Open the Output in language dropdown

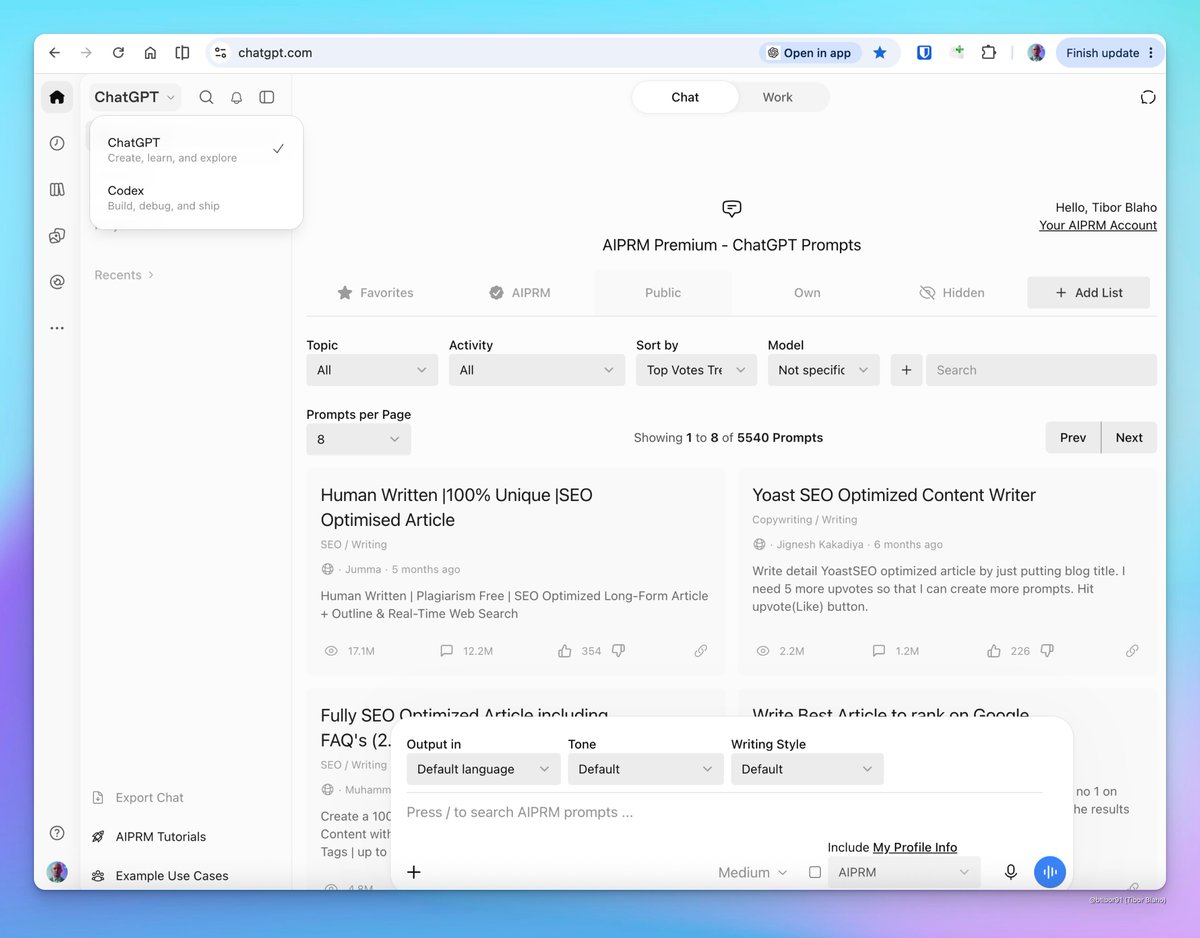click(x=483, y=769)
